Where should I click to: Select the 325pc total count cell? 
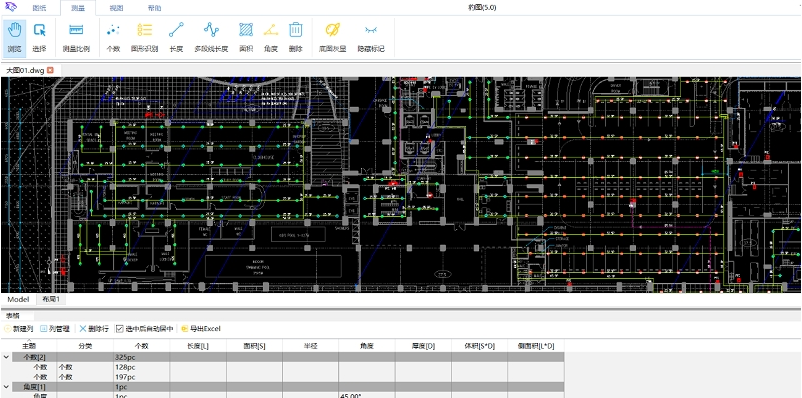[141, 357]
